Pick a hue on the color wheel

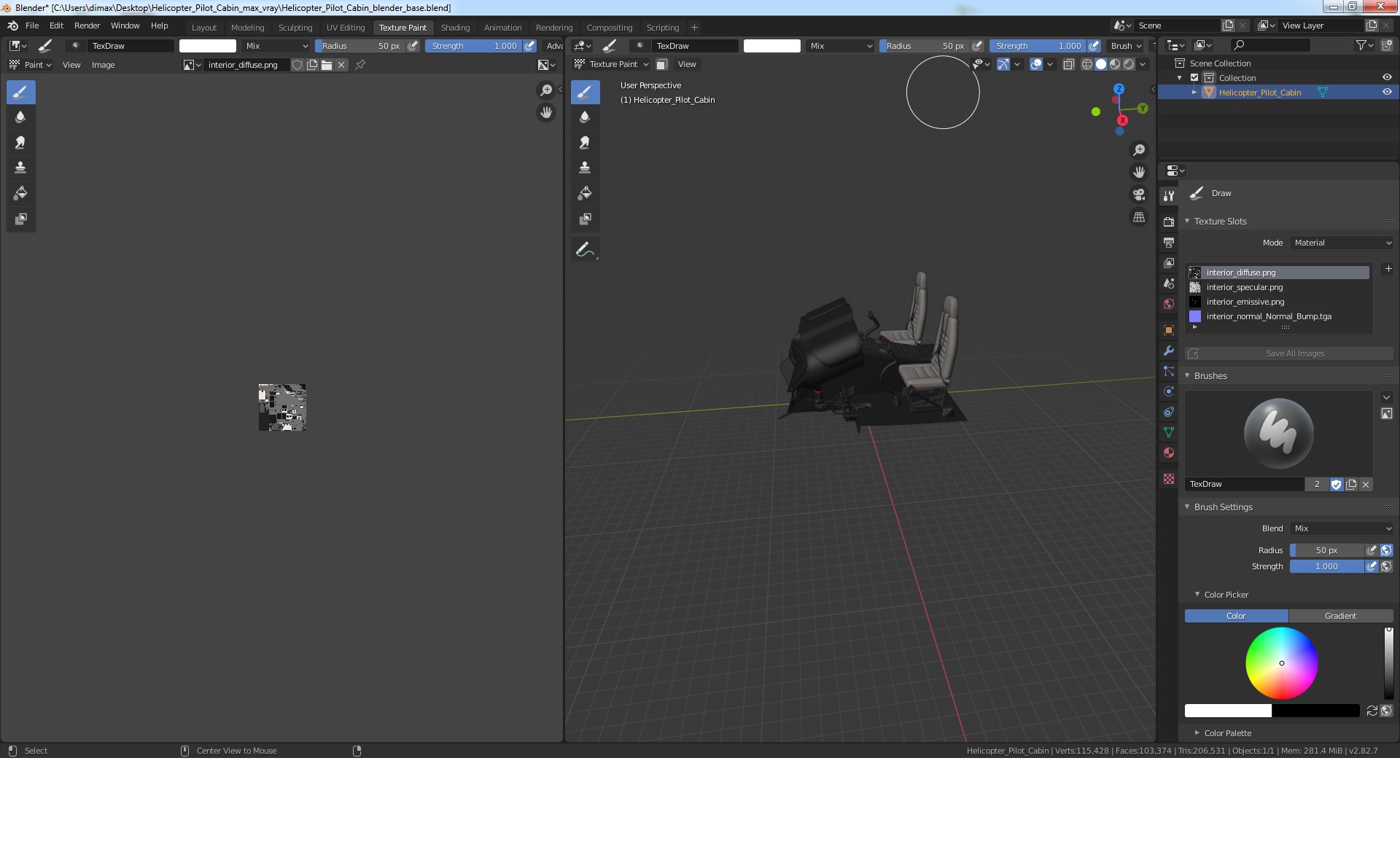[x=1281, y=663]
